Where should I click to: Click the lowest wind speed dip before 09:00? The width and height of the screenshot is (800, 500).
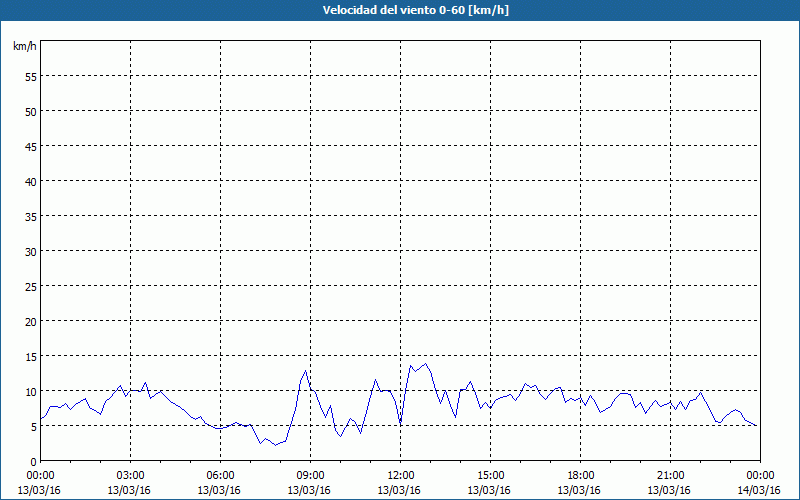pyautogui.click(x=274, y=445)
